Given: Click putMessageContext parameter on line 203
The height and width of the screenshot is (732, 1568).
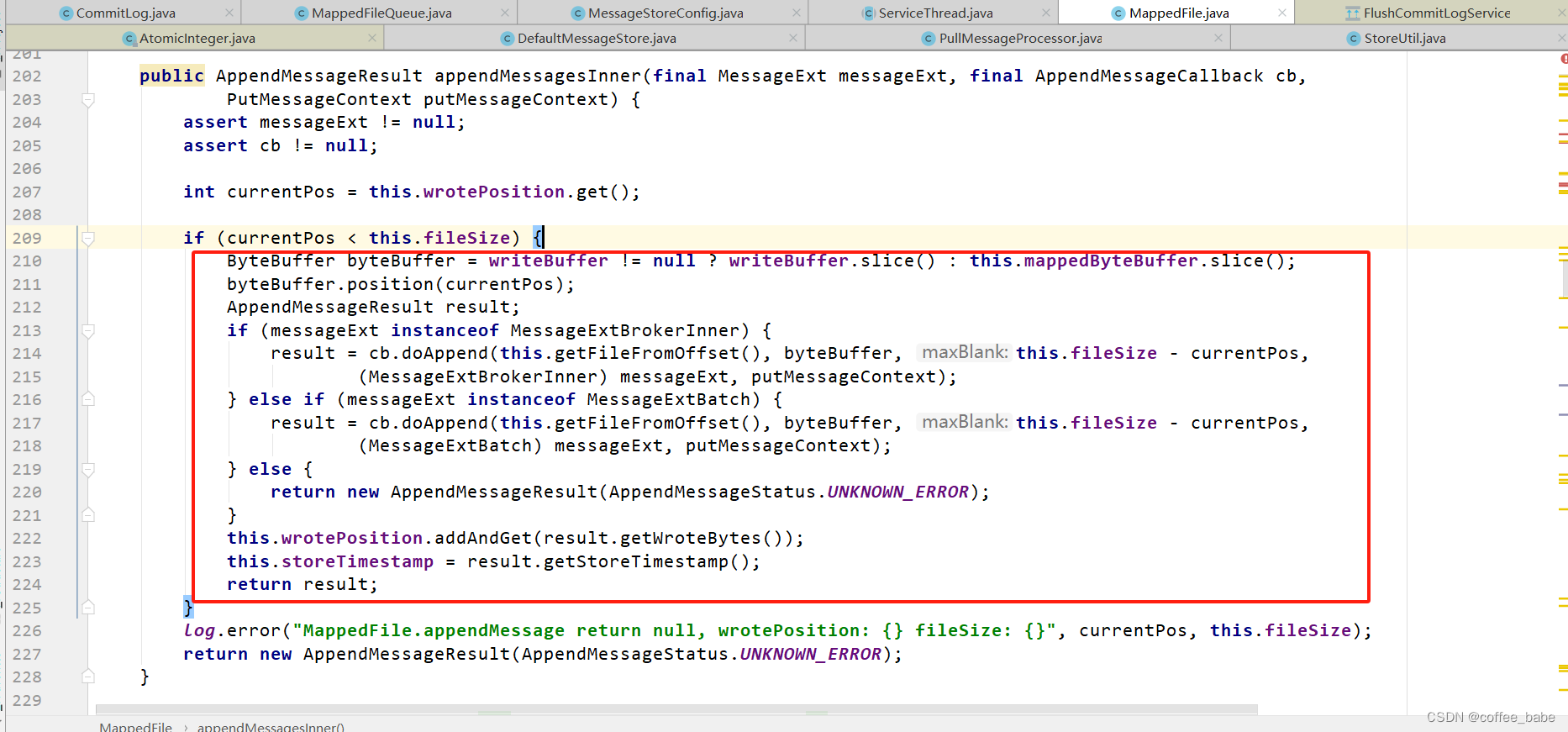Looking at the screenshot, I should [x=515, y=99].
